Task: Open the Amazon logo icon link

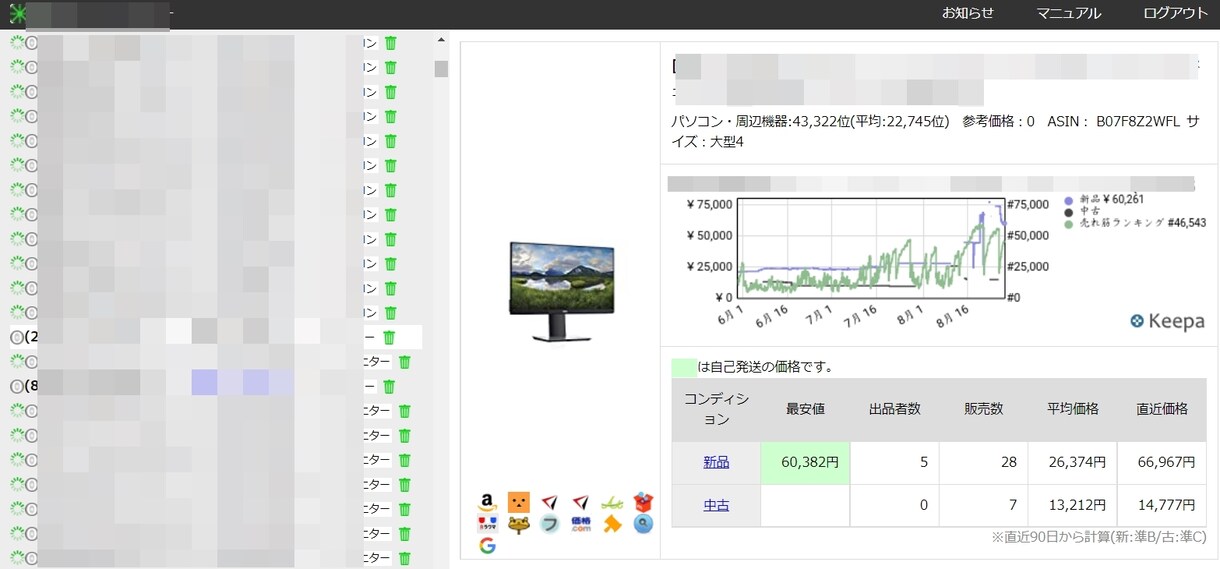Action: click(487, 502)
